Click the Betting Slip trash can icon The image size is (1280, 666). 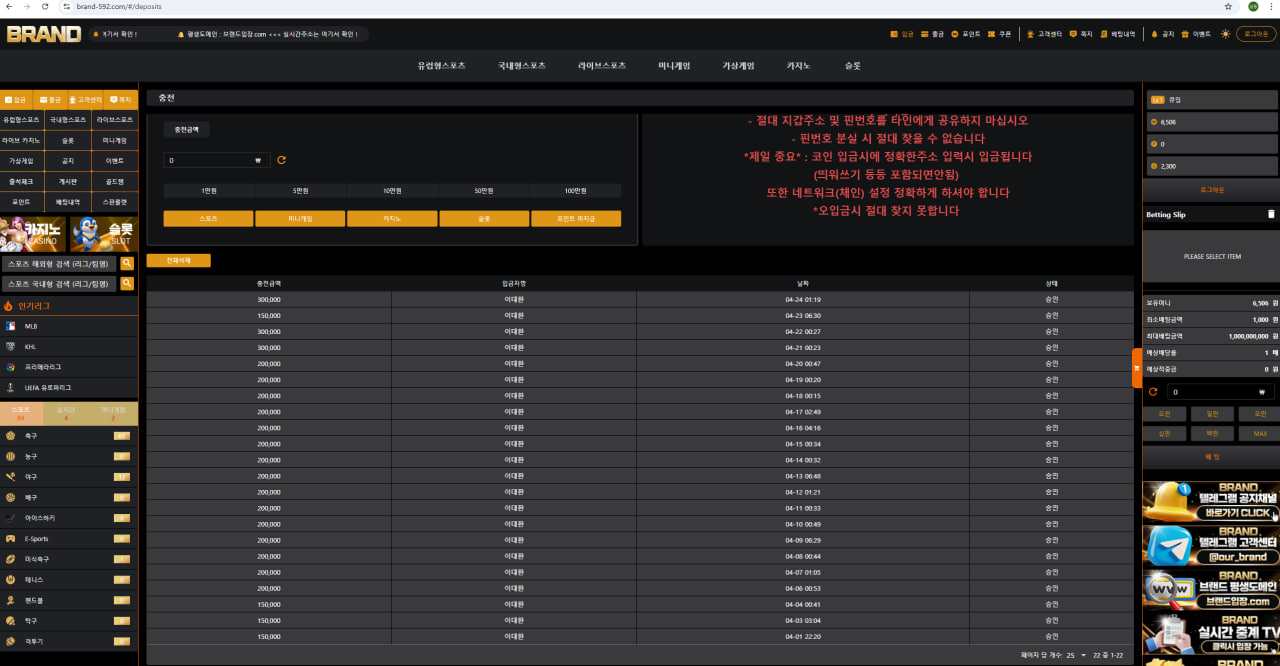point(1271,214)
